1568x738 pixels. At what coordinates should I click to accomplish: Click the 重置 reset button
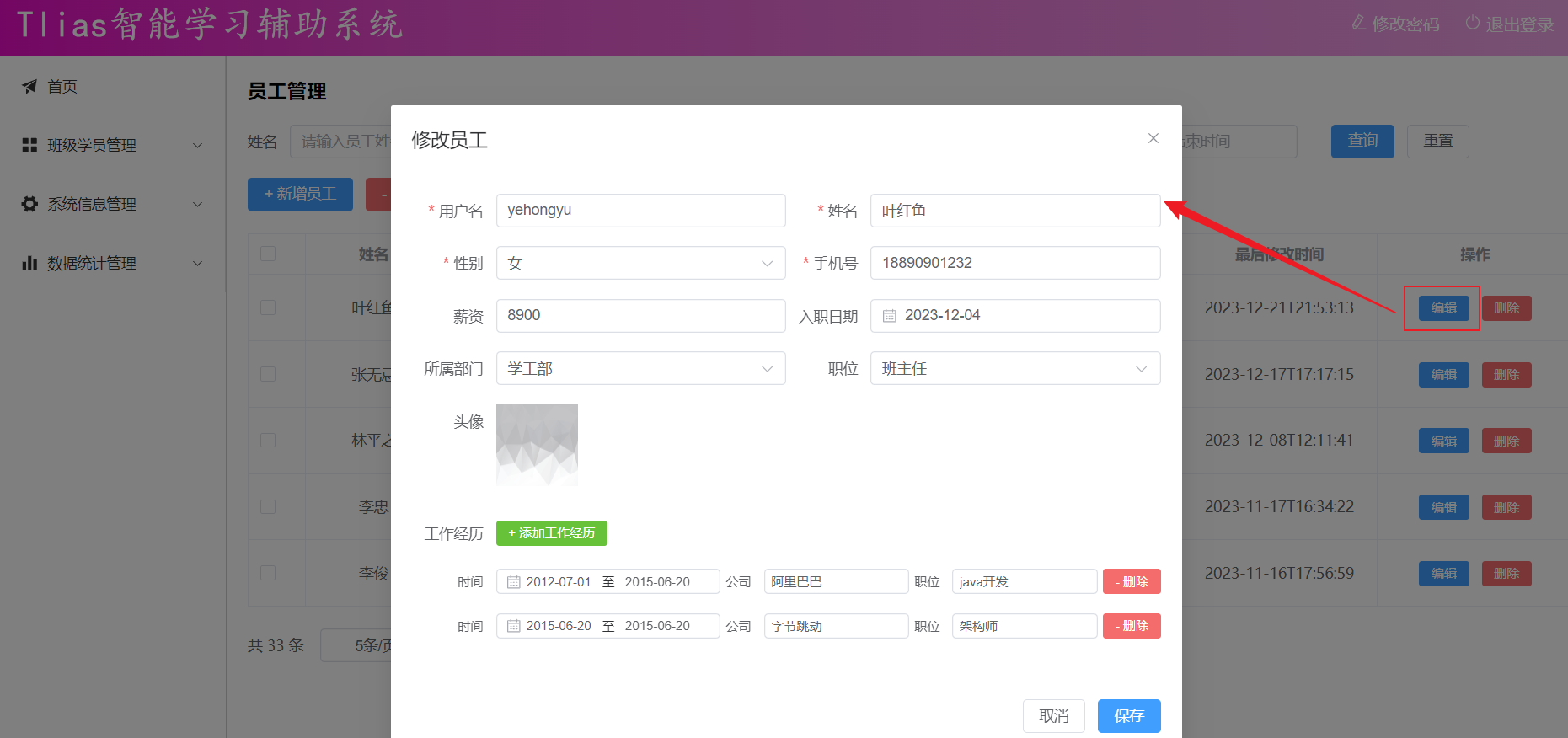[x=1438, y=141]
